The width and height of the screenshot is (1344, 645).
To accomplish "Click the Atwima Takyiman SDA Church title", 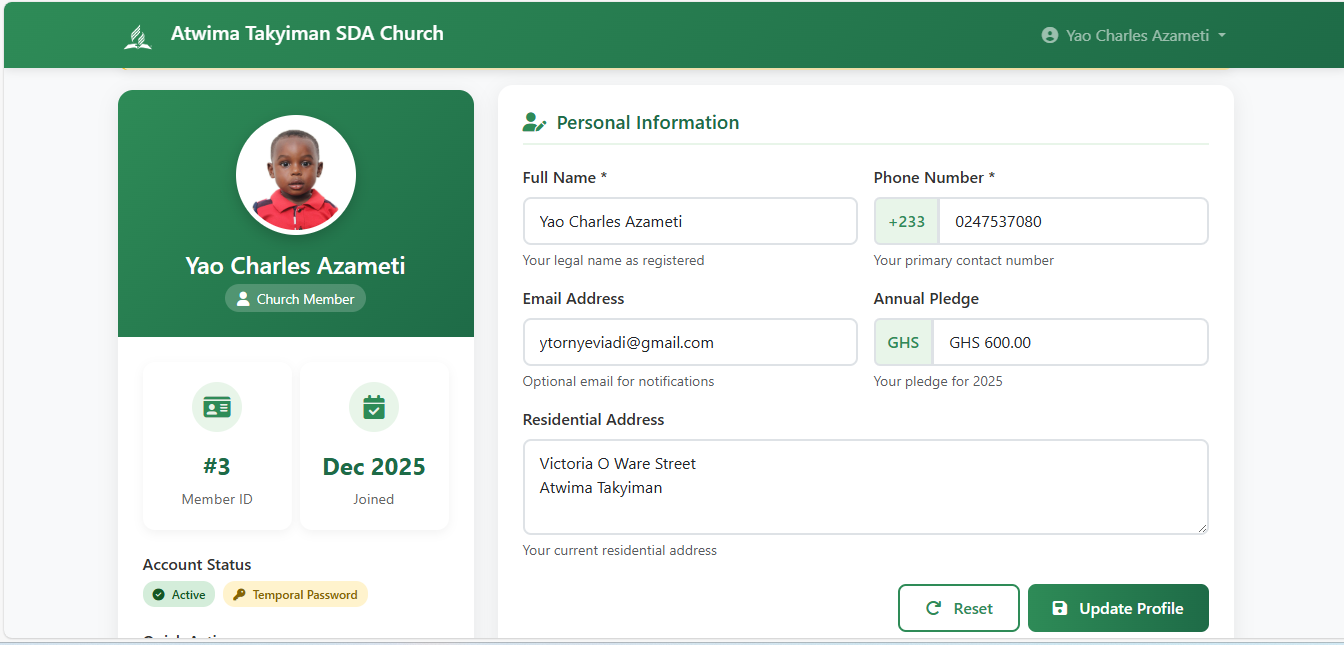I will [x=307, y=33].
